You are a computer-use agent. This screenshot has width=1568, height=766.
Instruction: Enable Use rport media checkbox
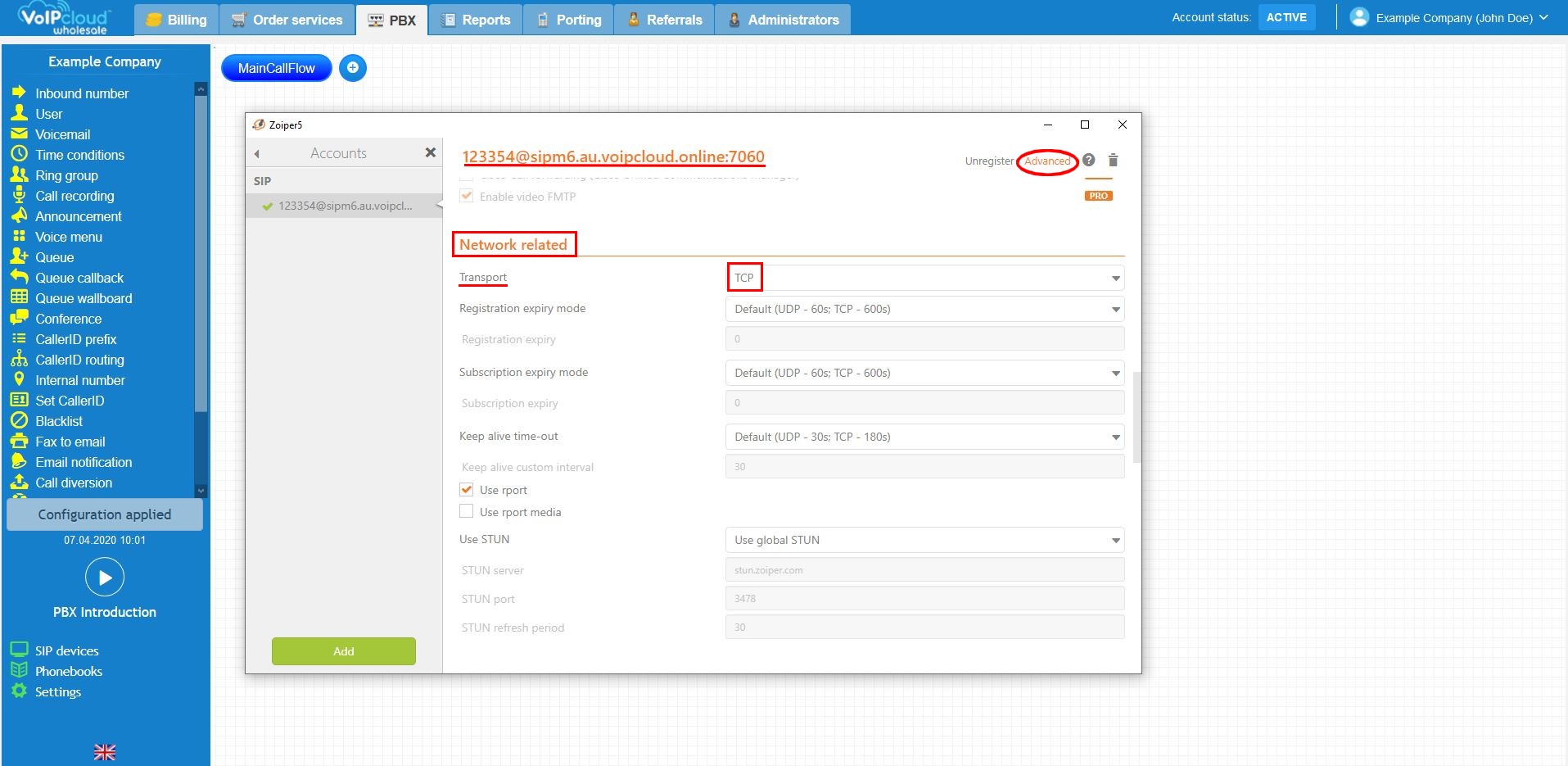tap(467, 511)
